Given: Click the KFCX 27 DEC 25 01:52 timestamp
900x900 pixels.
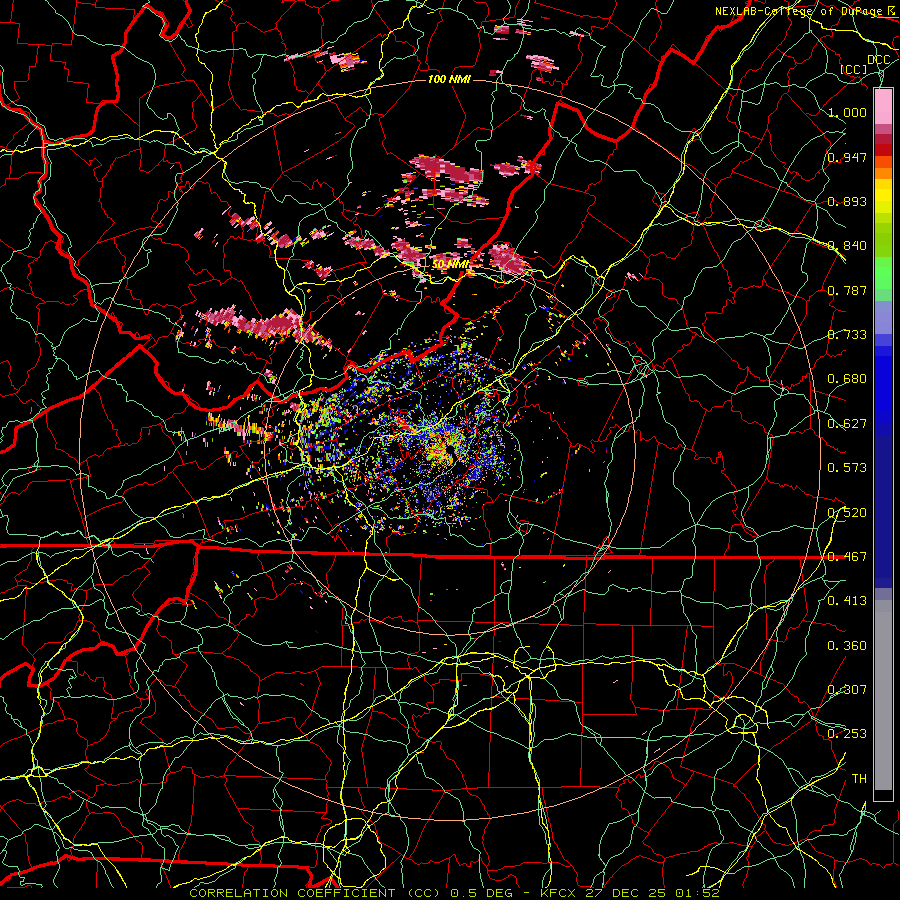Looking at the screenshot, I should [x=630, y=893].
